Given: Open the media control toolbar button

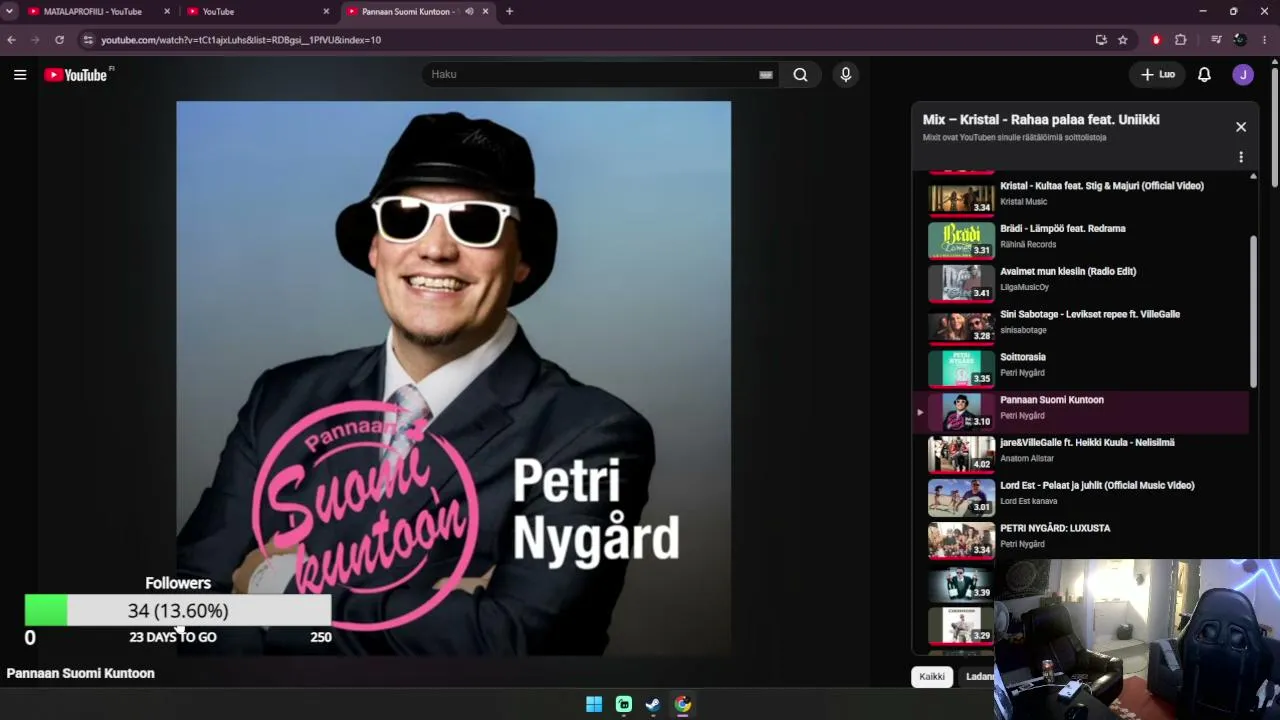Looking at the screenshot, I should click(1216, 40).
